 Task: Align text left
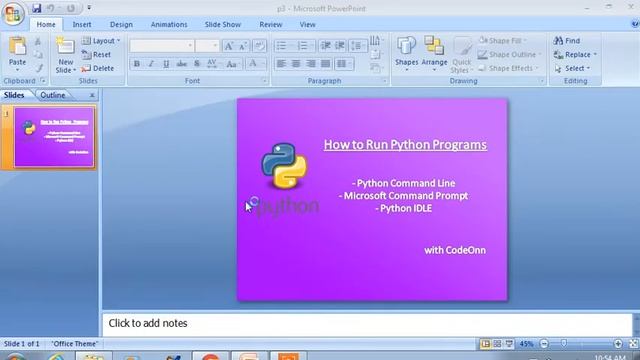point(281,64)
